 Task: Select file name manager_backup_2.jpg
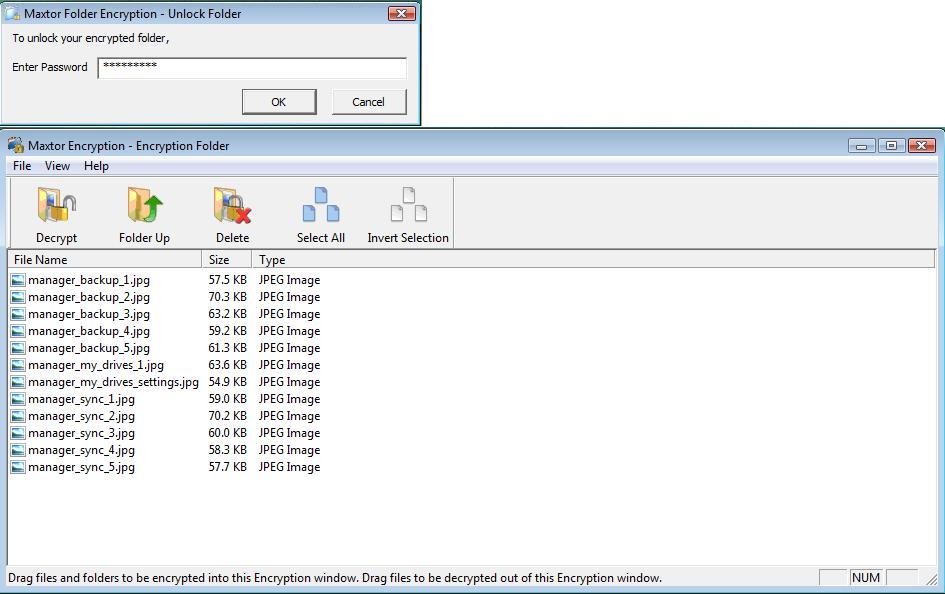[89, 297]
